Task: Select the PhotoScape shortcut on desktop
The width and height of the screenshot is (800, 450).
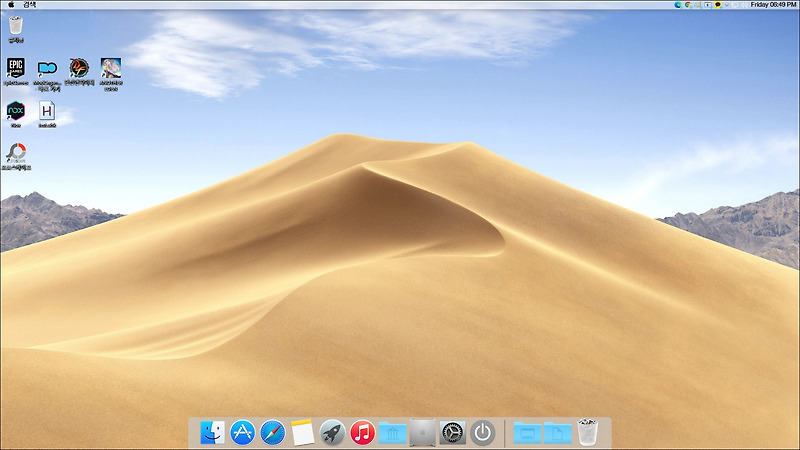Action: 16,156
